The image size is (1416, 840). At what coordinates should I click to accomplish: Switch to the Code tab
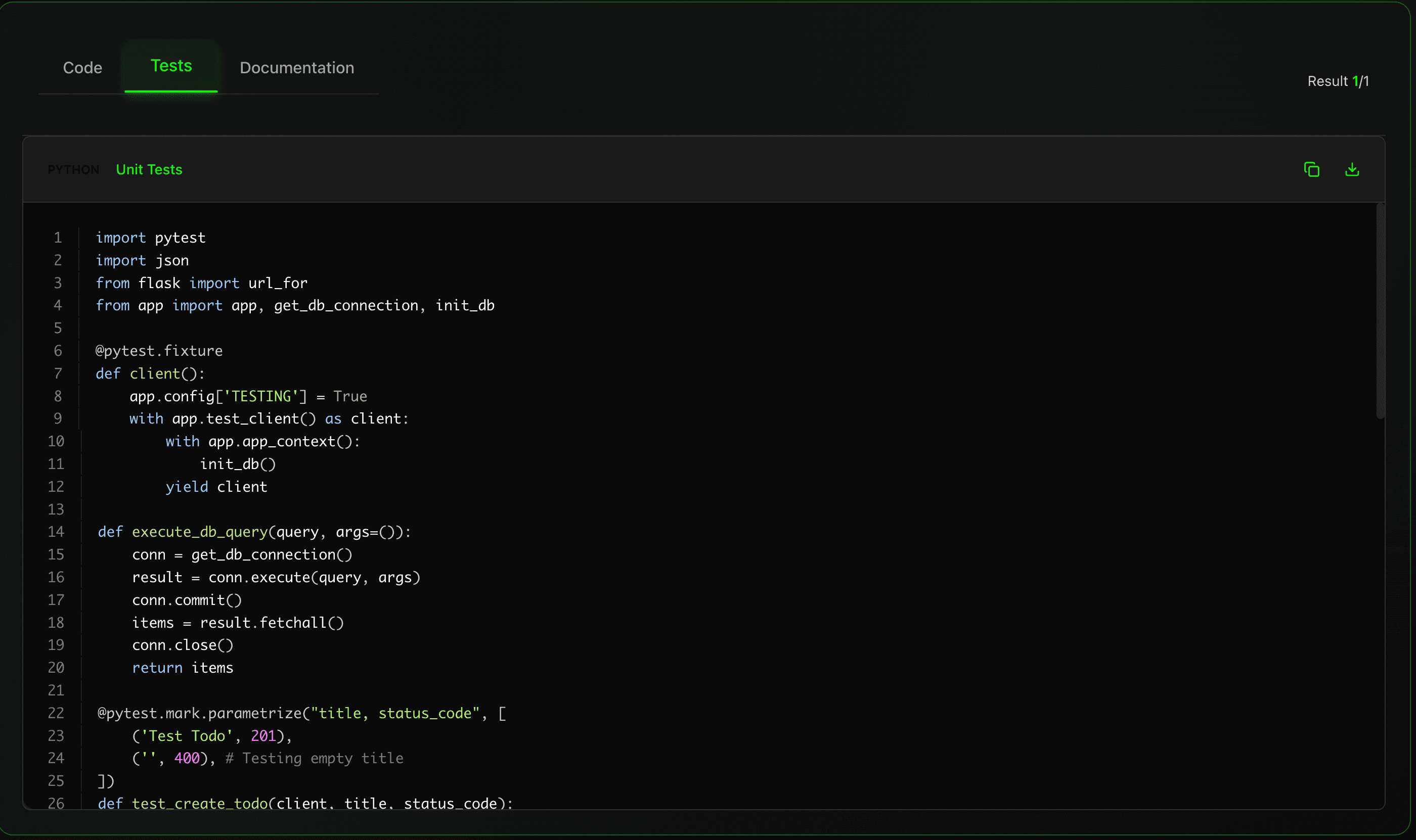(x=83, y=67)
